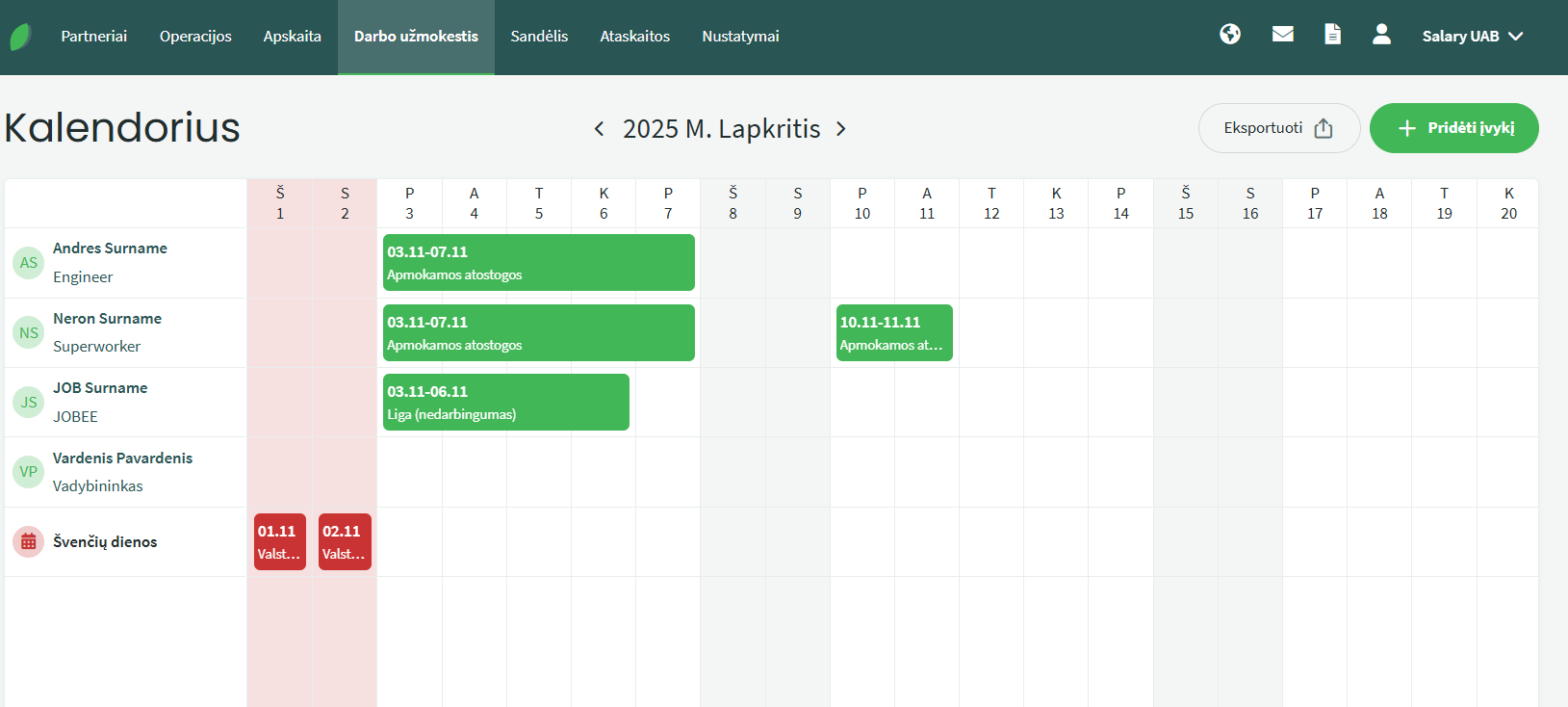
Task: Expand the Salary UAB company dropdown
Action: click(x=1472, y=37)
